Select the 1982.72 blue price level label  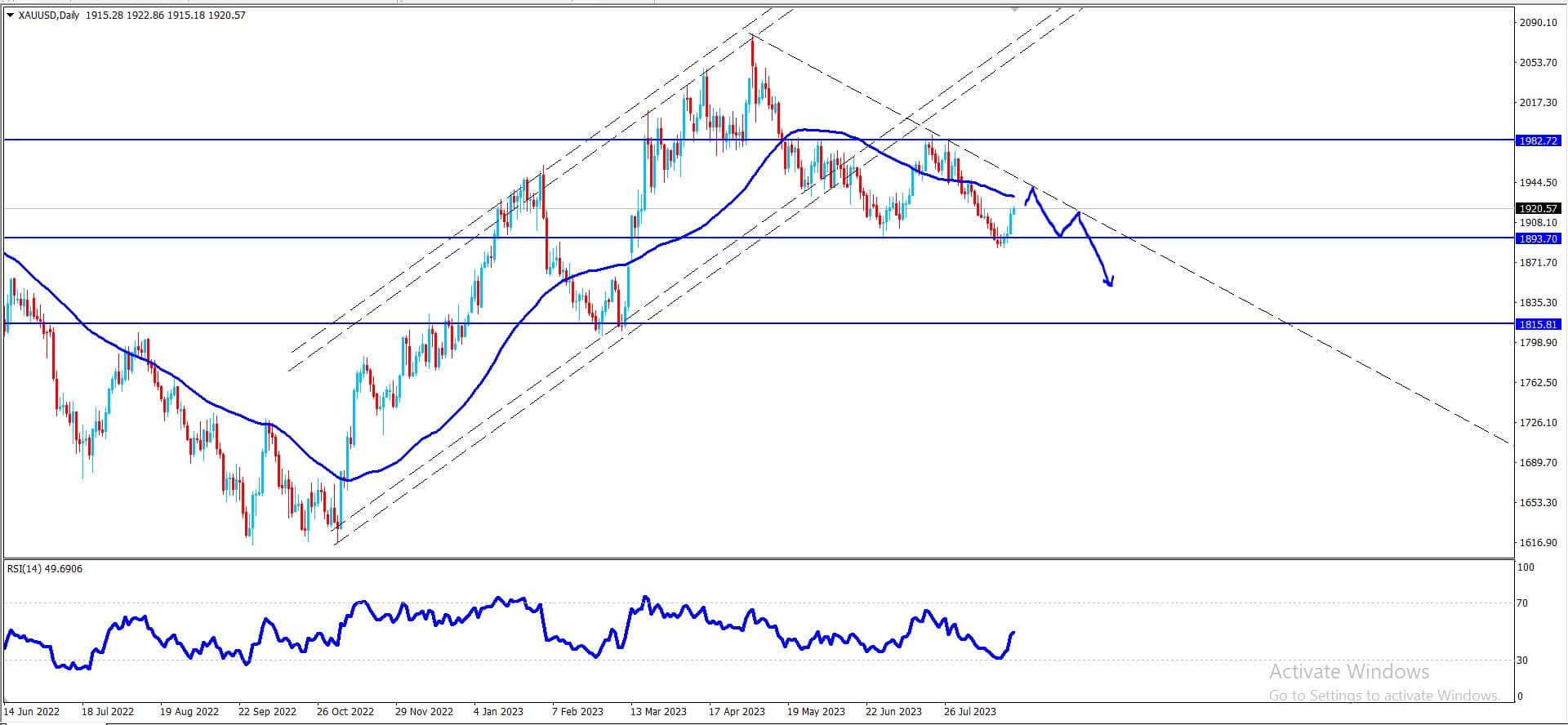tap(1538, 140)
